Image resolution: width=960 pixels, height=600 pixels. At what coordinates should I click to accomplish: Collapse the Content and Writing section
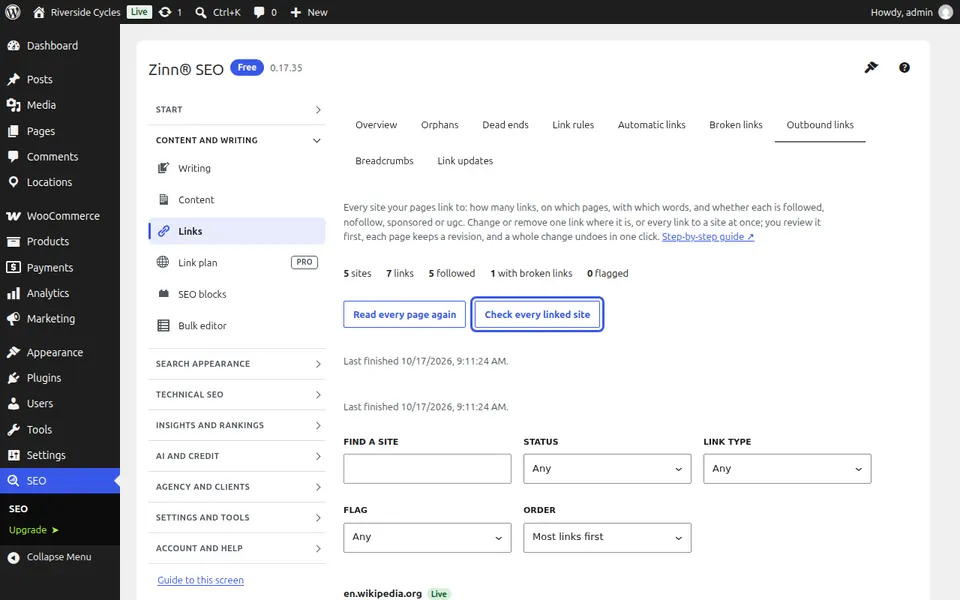point(237,140)
